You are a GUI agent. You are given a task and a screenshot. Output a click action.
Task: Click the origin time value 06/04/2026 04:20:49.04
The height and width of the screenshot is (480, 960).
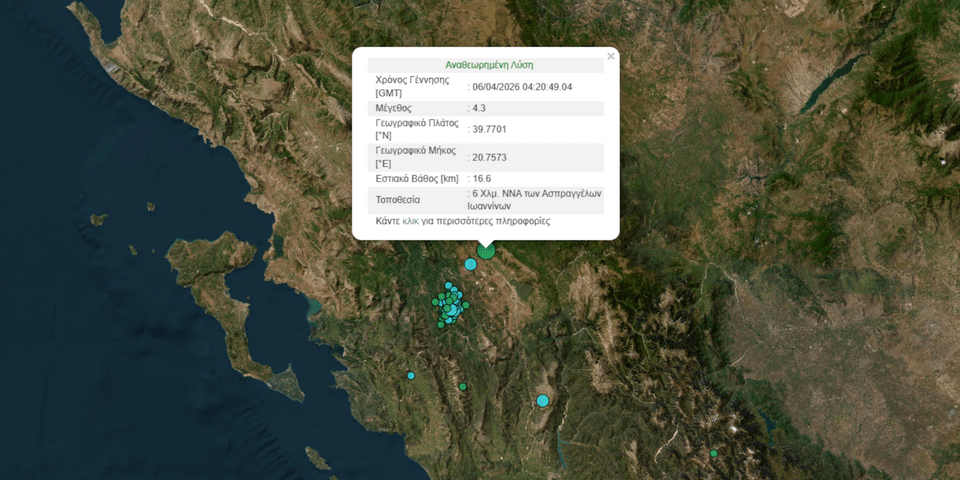click(x=522, y=87)
